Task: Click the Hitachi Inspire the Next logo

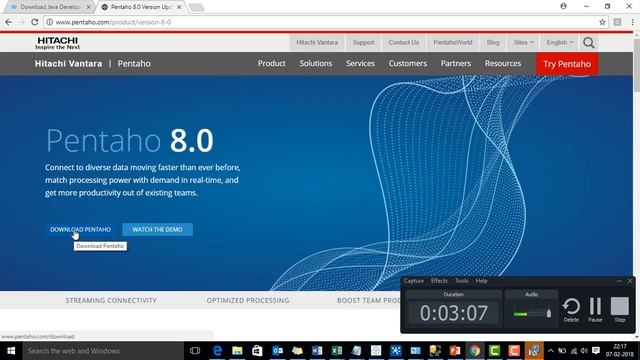Action: coord(58,43)
